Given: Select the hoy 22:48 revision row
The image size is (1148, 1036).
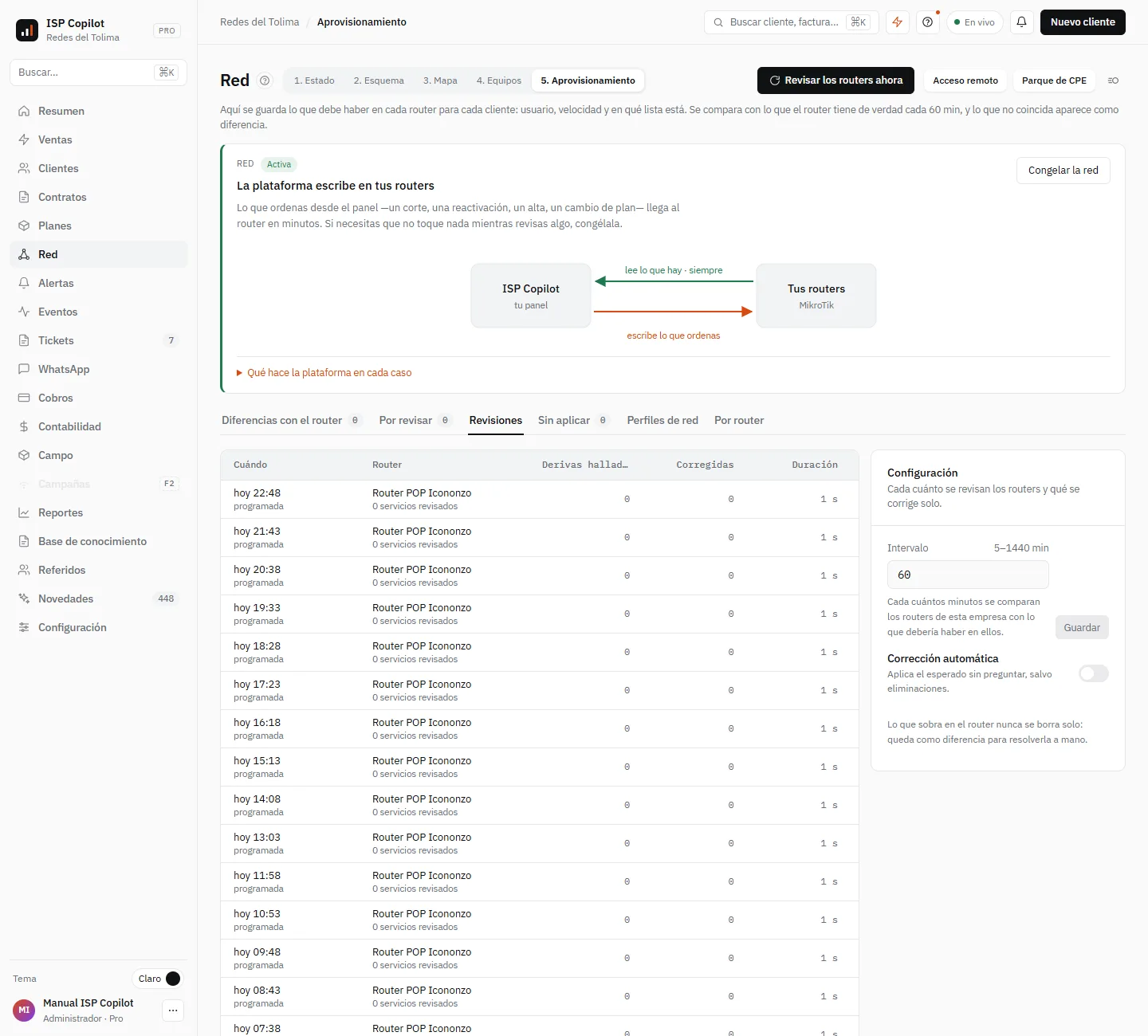Looking at the screenshot, I should pyautogui.click(x=540, y=500).
